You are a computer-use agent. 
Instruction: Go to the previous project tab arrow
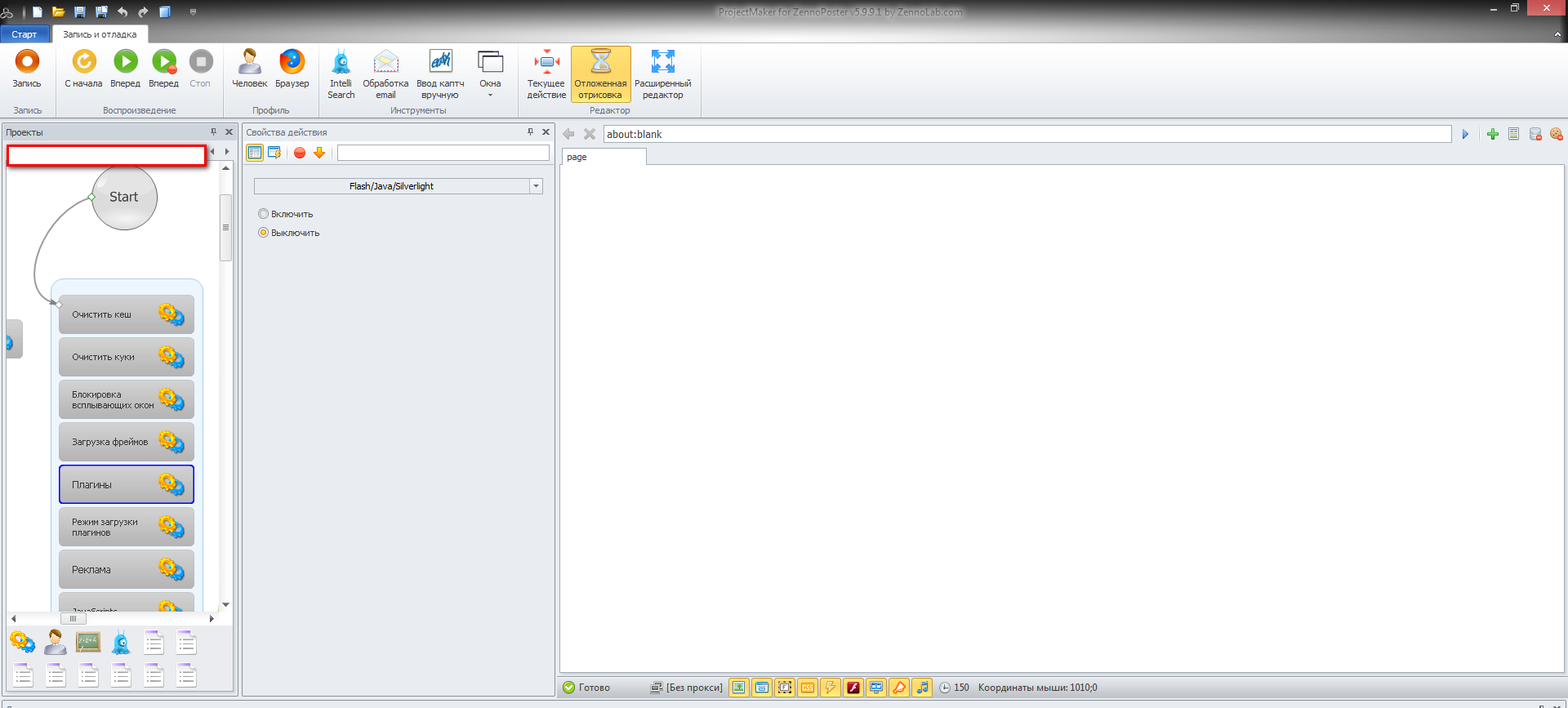coord(213,151)
